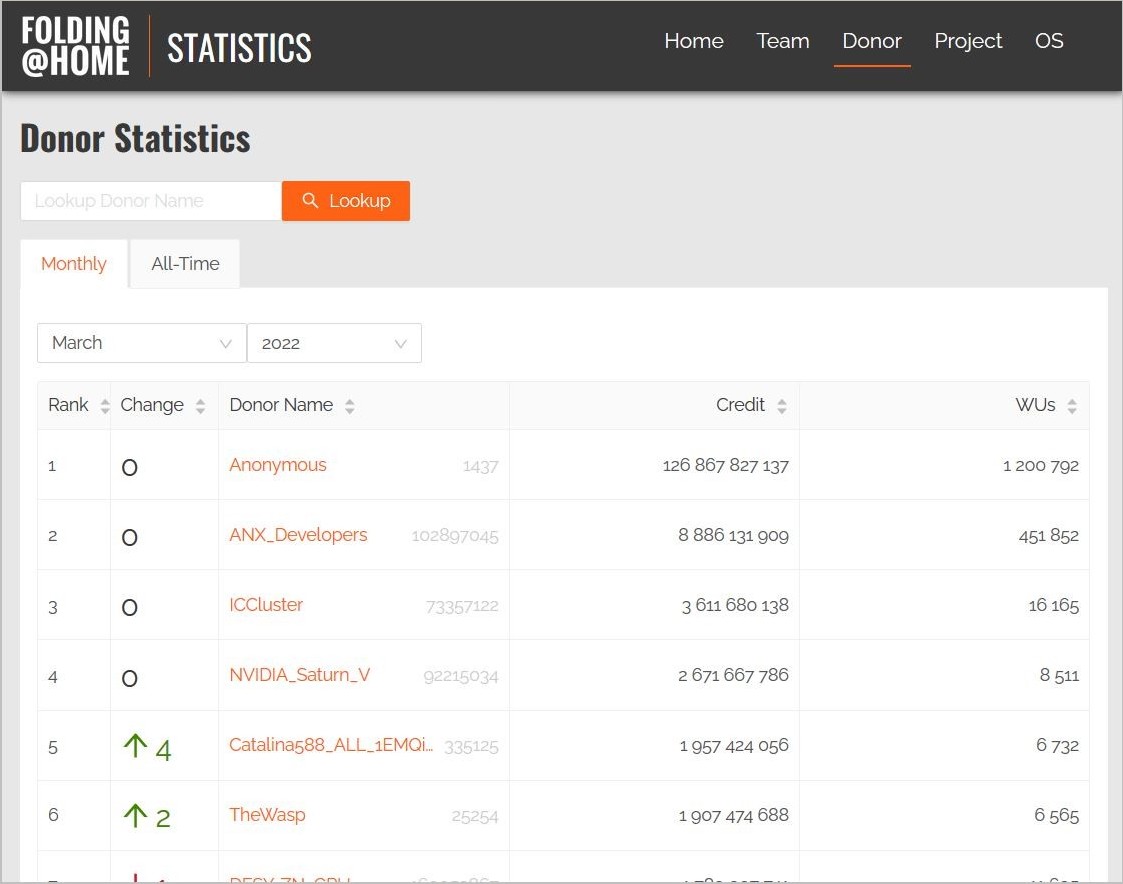Screen dimensions: 1123x884
Task: Open the Team page in navigation
Action: pos(782,41)
